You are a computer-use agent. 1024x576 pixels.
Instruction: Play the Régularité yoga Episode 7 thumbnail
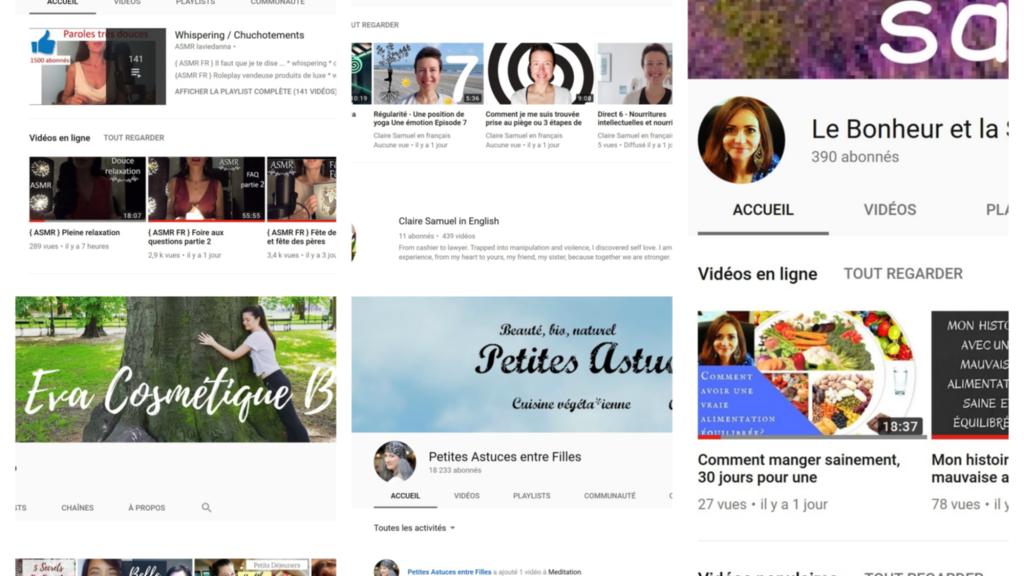[x=428, y=73]
